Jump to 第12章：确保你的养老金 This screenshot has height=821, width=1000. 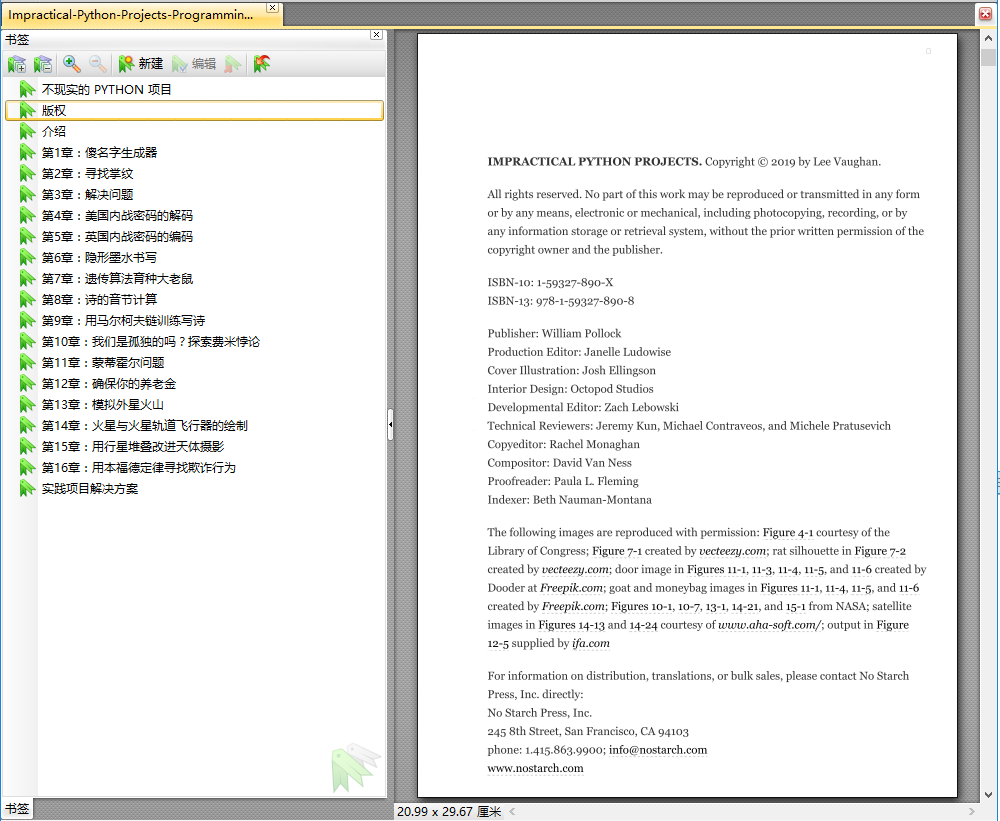pyautogui.click(x=109, y=383)
